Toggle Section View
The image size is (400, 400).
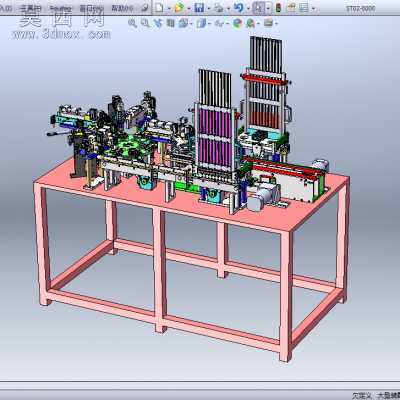pos(170,23)
